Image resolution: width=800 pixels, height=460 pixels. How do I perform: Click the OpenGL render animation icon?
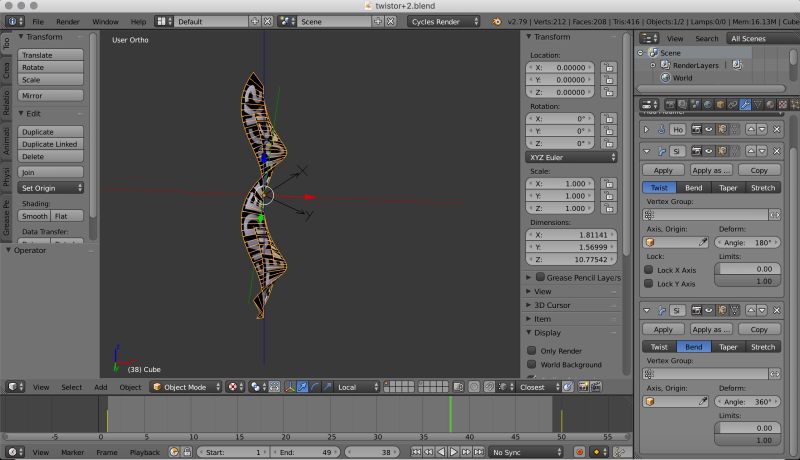point(595,387)
